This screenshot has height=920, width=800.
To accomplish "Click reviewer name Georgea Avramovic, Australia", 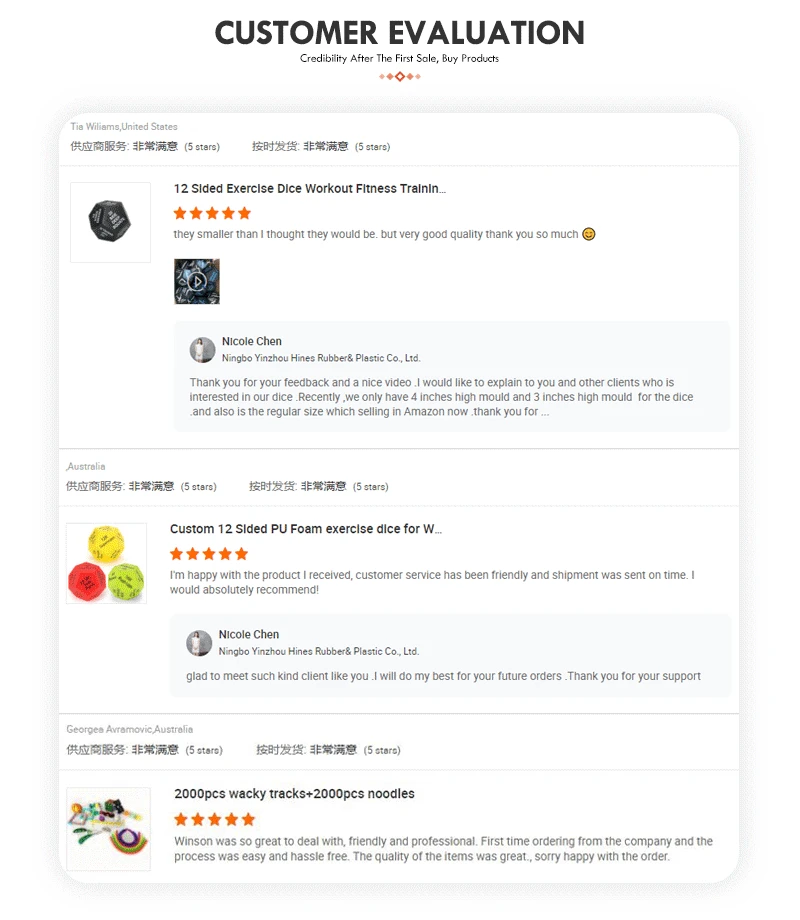I will [130, 729].
